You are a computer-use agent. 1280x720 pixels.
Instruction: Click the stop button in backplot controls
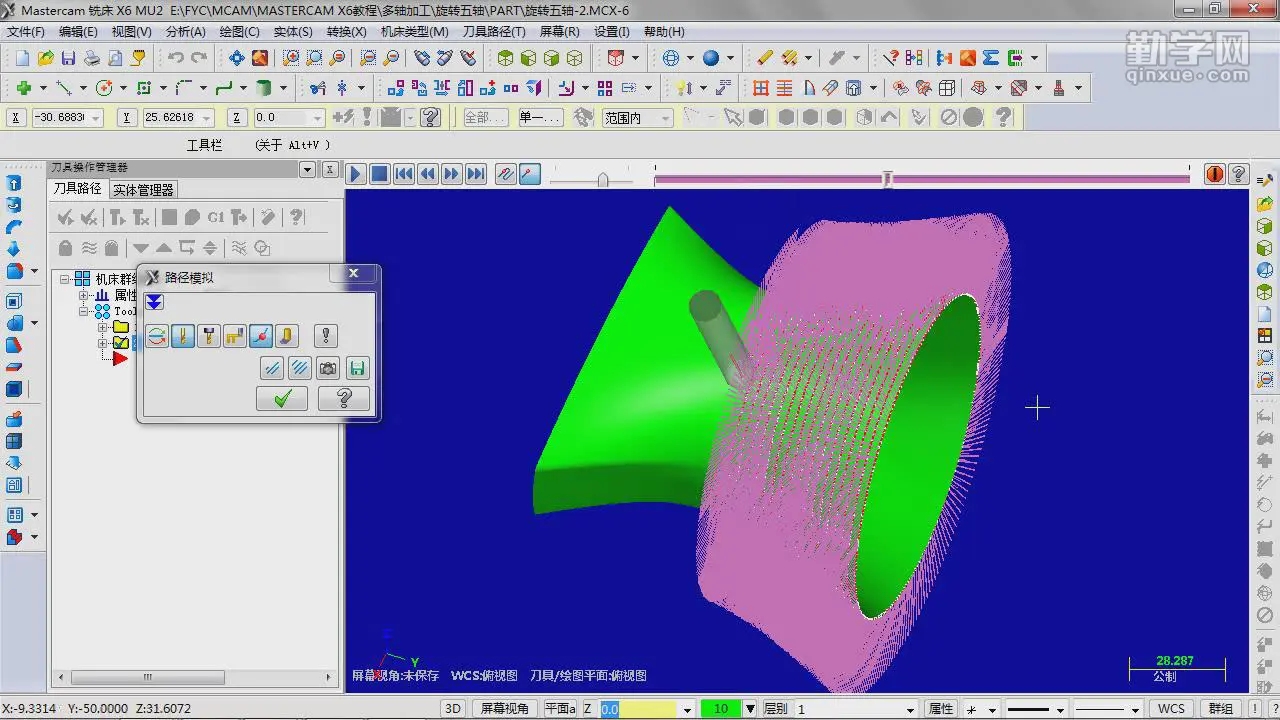tap(380, 174)
